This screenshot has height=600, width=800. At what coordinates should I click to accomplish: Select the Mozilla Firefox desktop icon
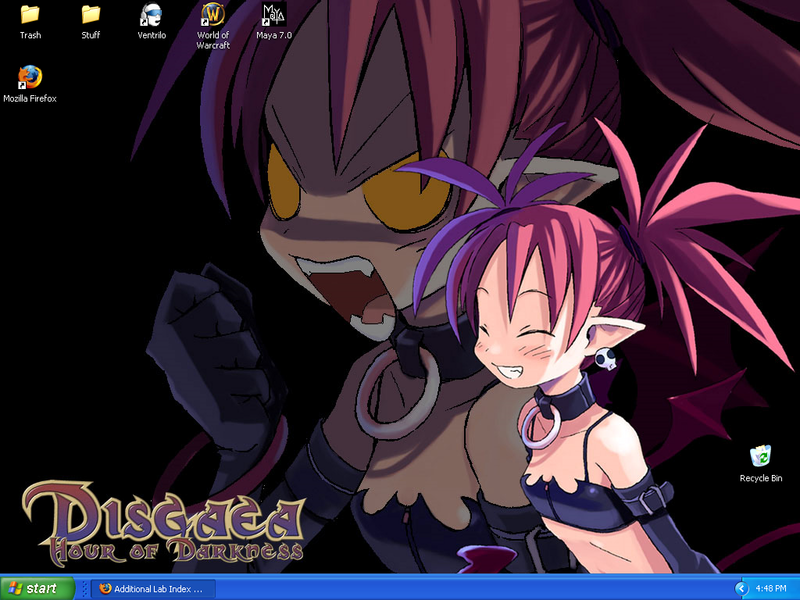pyautogui.click(x=30, y=78)
